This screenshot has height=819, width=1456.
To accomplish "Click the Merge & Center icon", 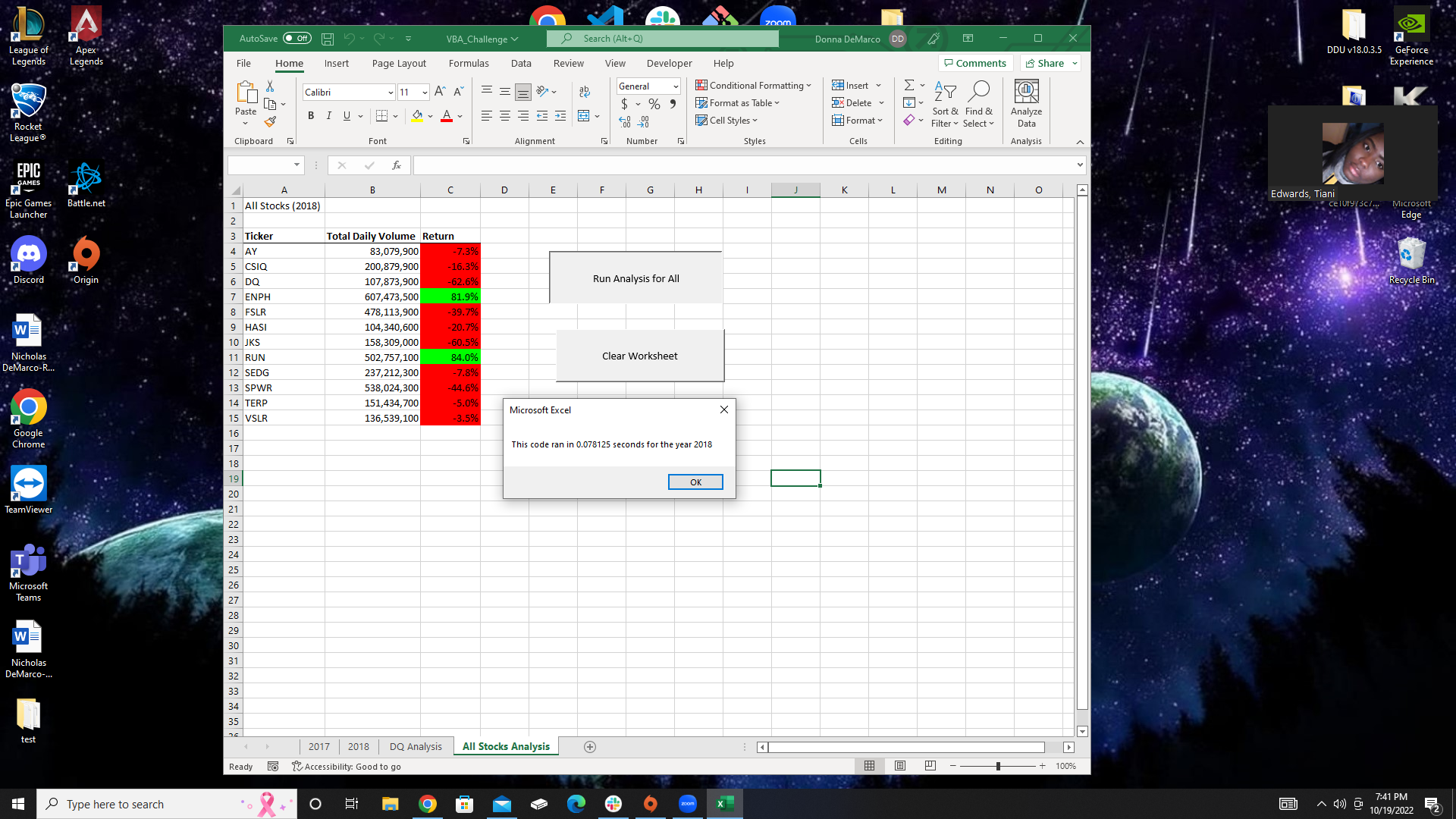I will (x=584, y=116).
